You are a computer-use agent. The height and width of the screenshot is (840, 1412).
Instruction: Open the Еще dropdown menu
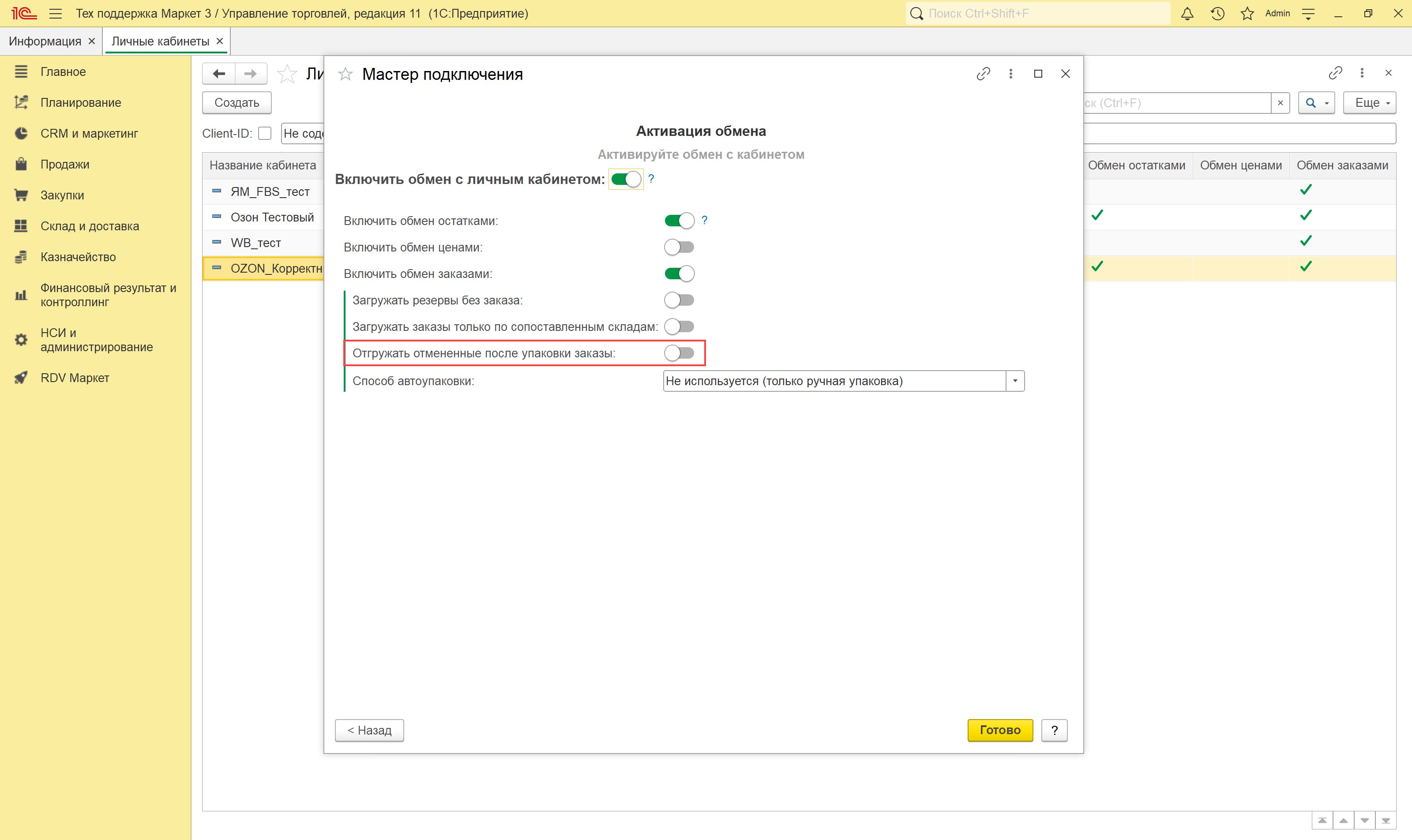tap(1369, 103)
